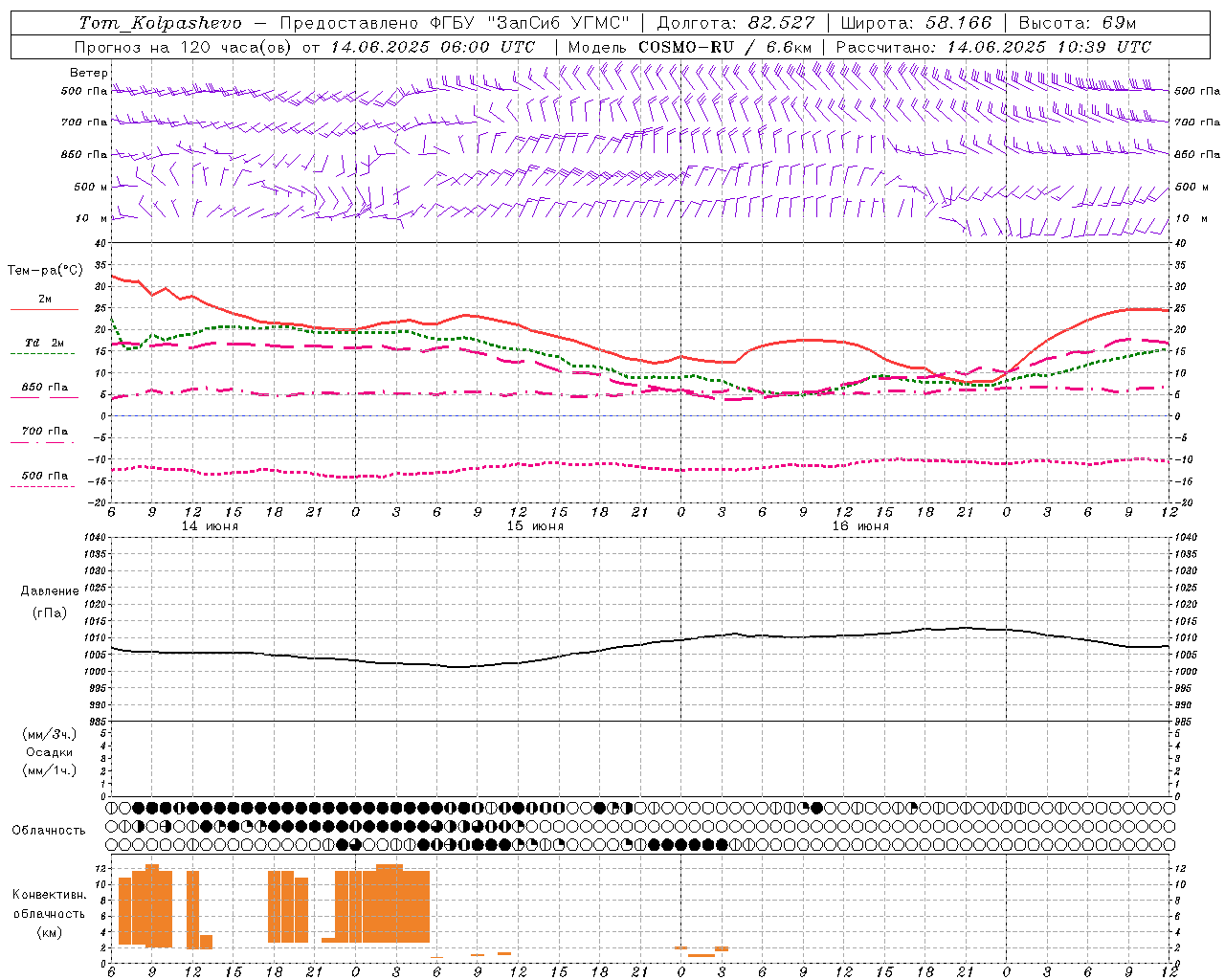Click the Рассчитано: 14.06.2025 10:39 UTC text
This screenshot has width=1225, height=980.
click(993, 47)
